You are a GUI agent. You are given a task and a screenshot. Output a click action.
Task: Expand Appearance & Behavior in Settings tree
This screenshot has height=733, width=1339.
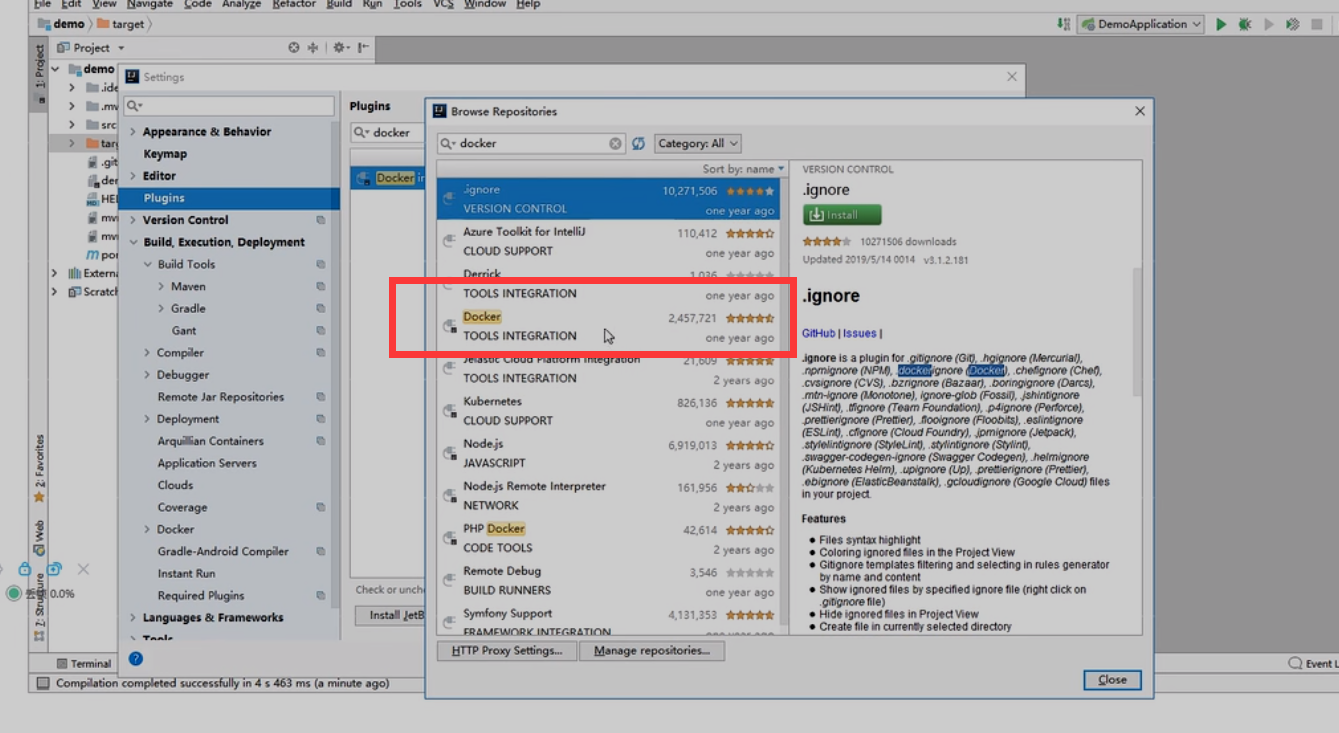133,131
